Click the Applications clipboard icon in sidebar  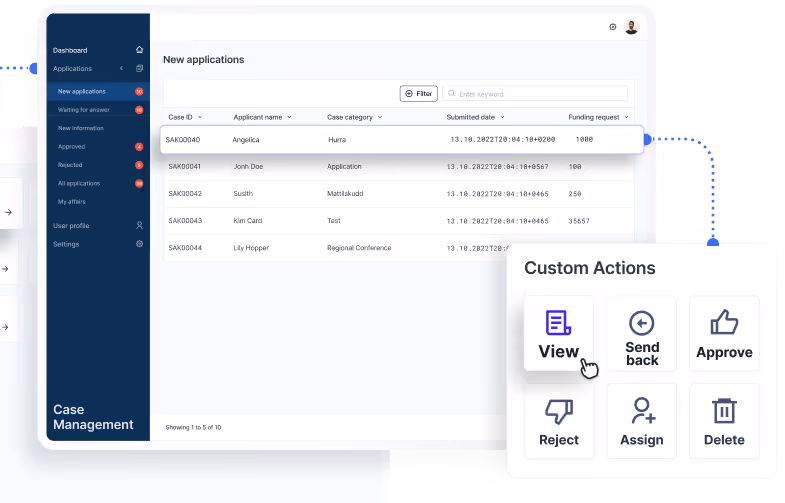click(x=139, y=68)
